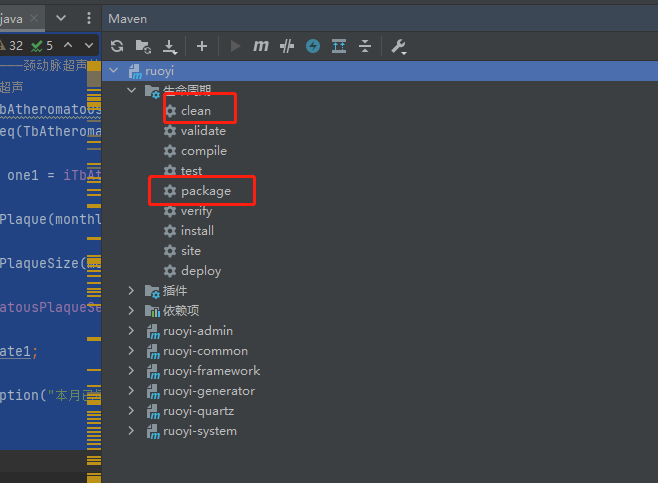Click the clean goal gear icon

pos(170,111)
